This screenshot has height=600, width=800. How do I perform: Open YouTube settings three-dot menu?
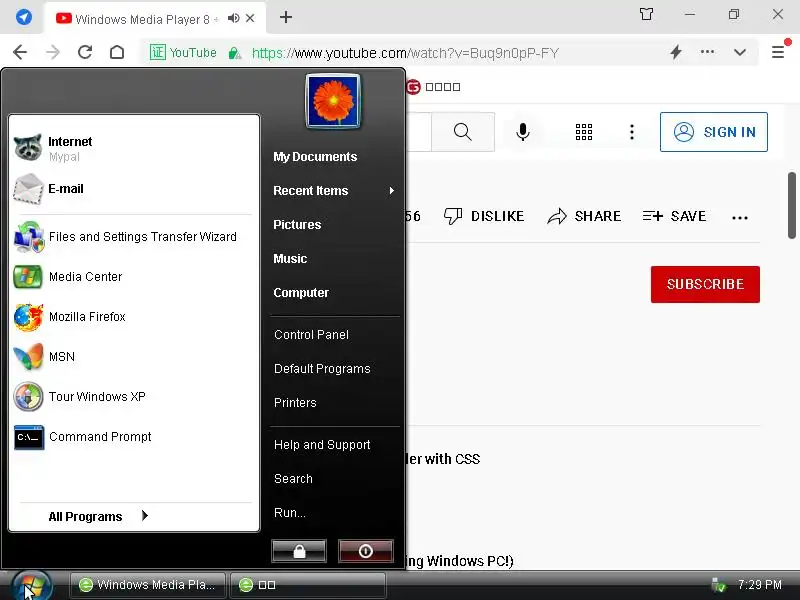[x=632, y=132]
